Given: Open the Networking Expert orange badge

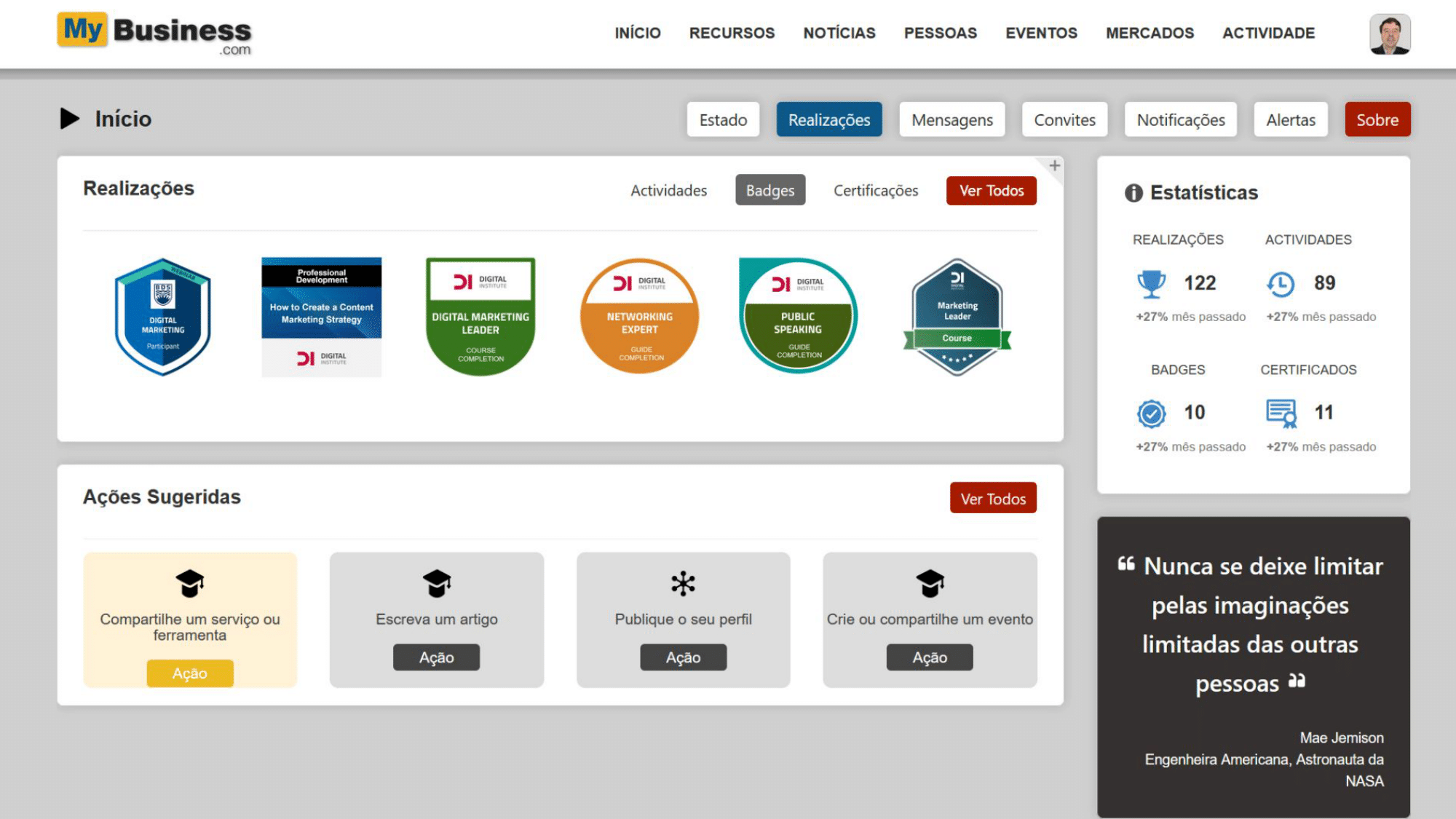Looking at the screenshot, I should coord(639,317).
